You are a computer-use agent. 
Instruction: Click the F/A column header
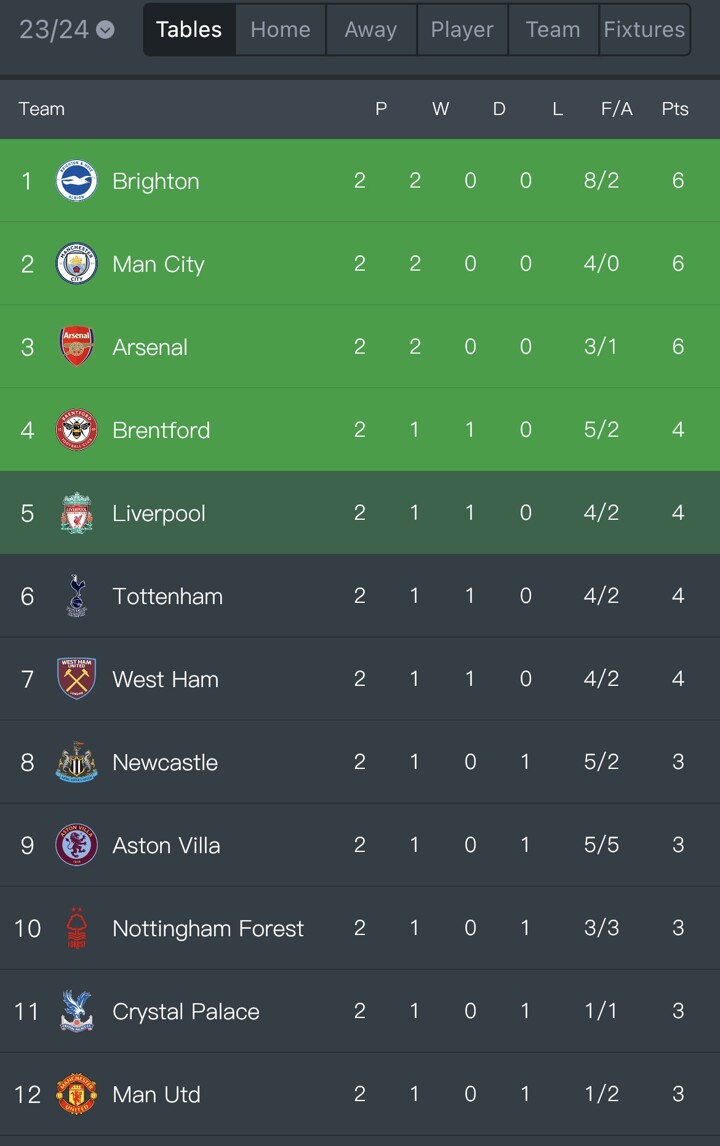(617, 109)
